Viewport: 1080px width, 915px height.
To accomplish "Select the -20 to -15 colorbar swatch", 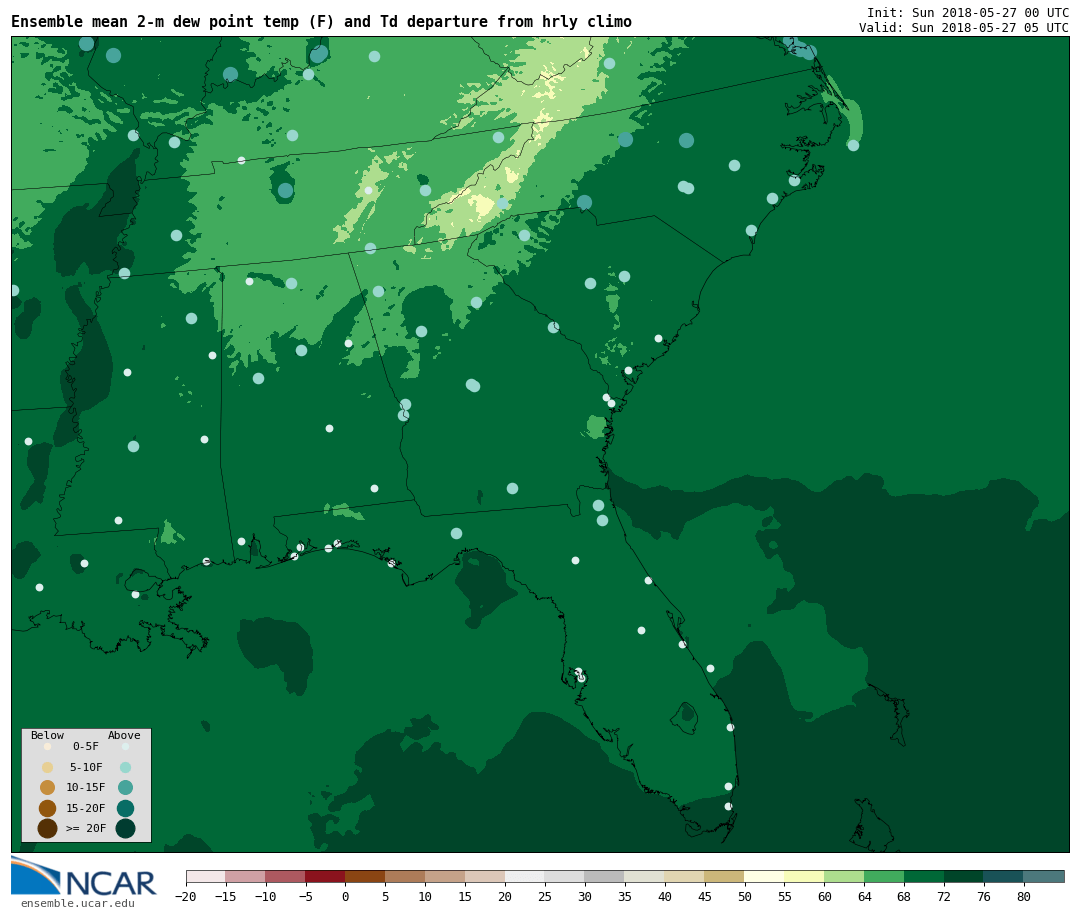I will pyautogui.click(x=206, y=876).
